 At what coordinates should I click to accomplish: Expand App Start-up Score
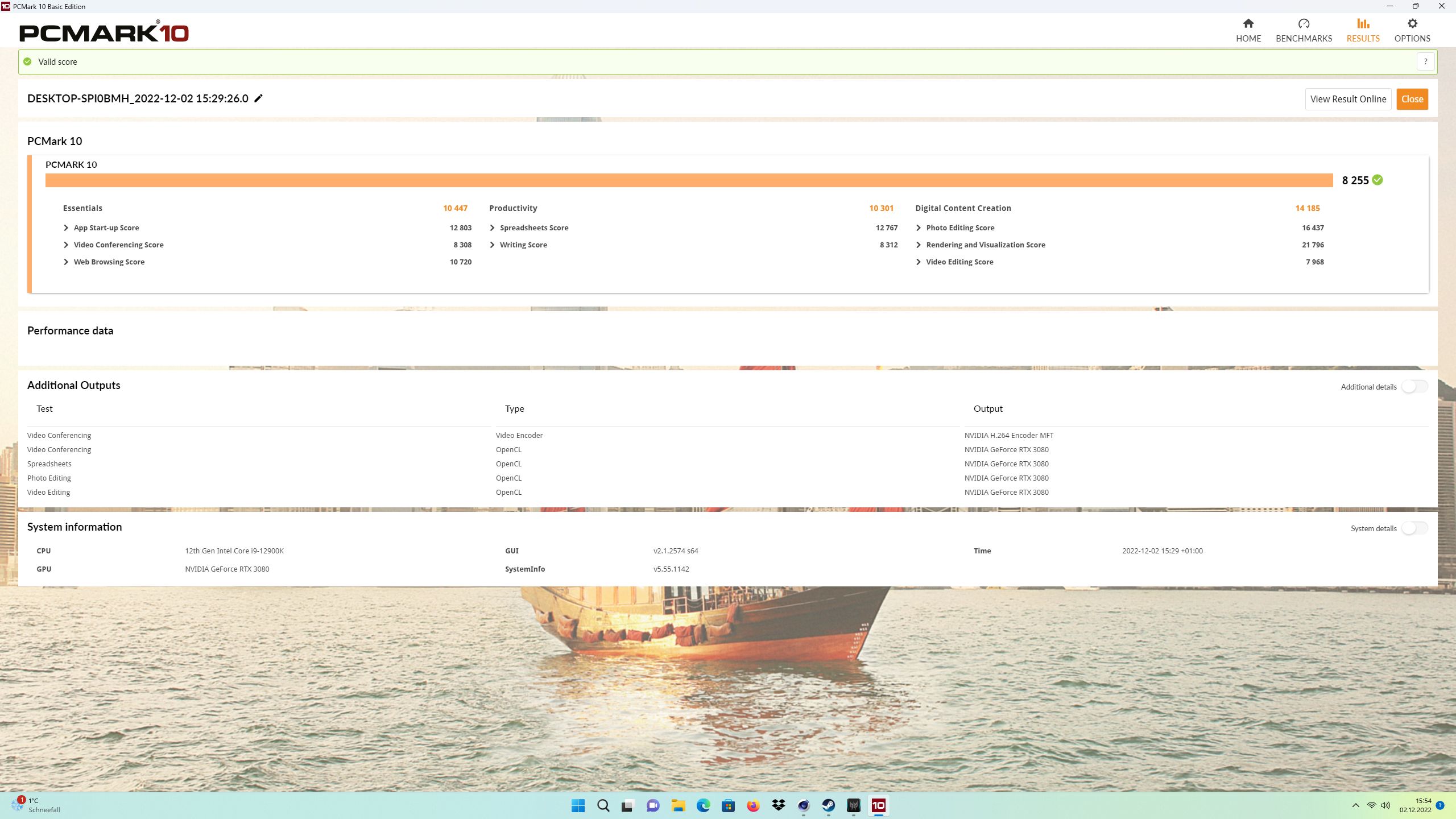66,227
